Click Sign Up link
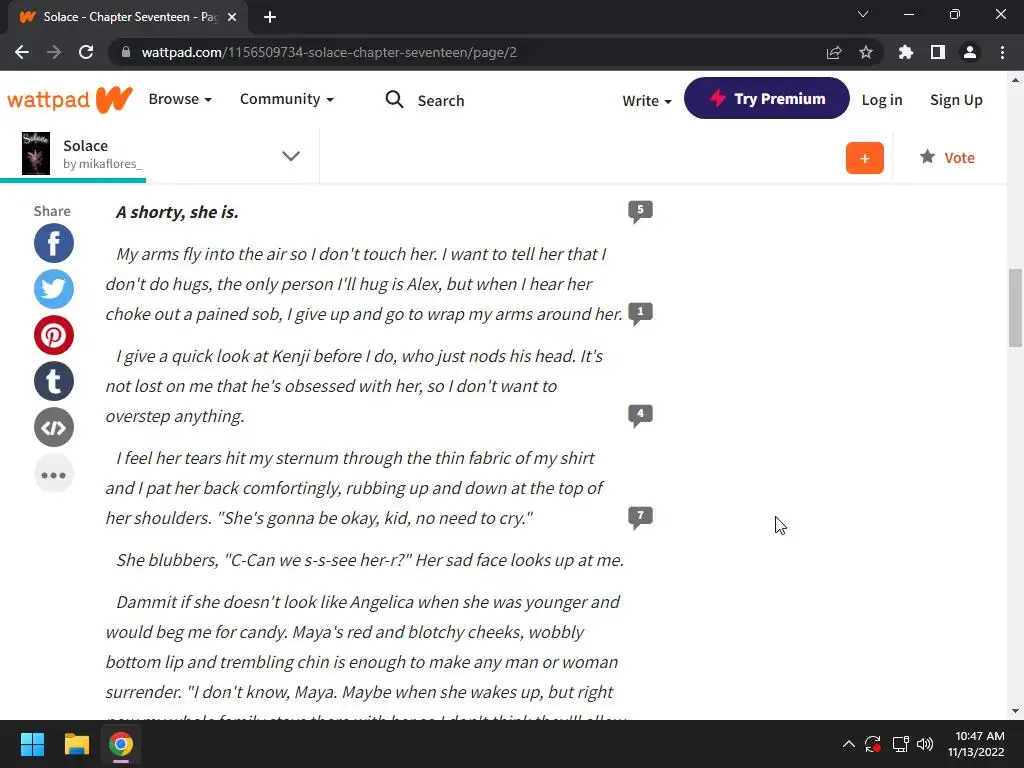The height and width of the screenshot is (768, 1024). [x=956, y=100]
